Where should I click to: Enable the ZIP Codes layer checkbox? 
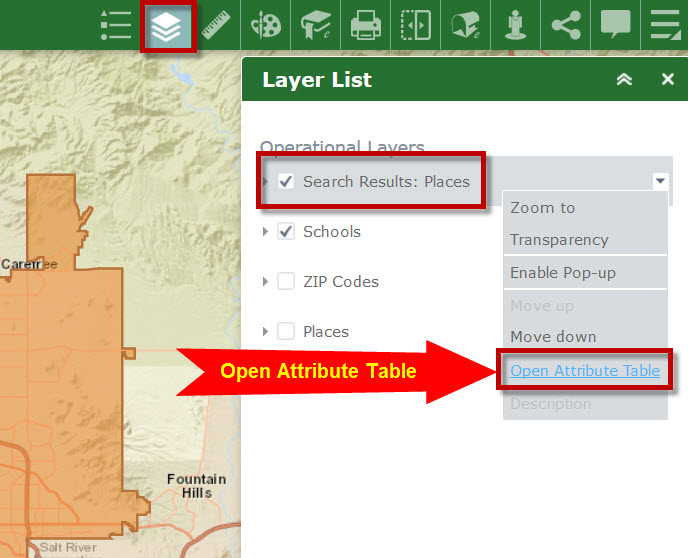[x=286, y=281]
